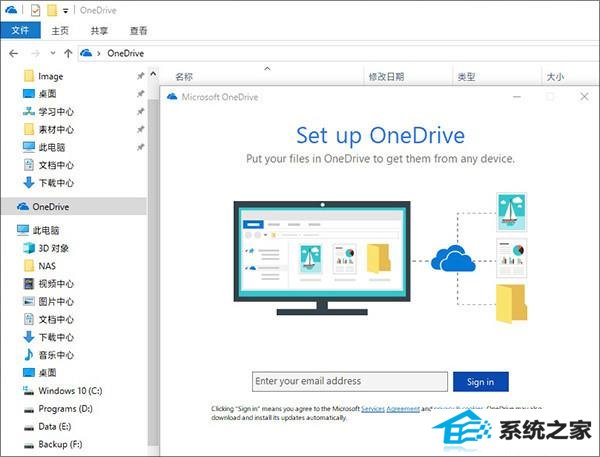Screen dimensions: 600x457
Task: Open quick access 文档中心 item
Action: pos(56,165)
